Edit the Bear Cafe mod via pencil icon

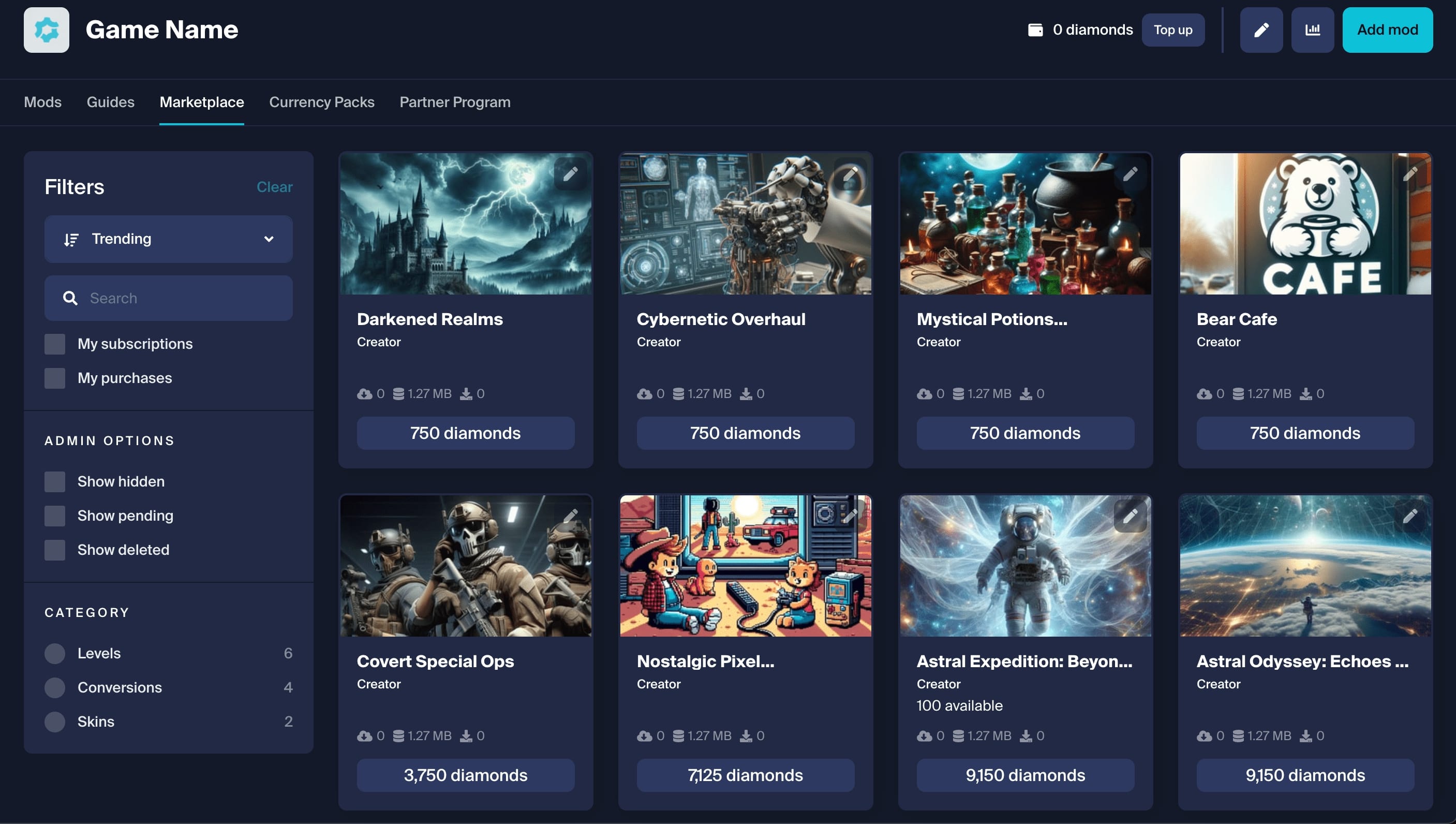(x=1410, y=174)
